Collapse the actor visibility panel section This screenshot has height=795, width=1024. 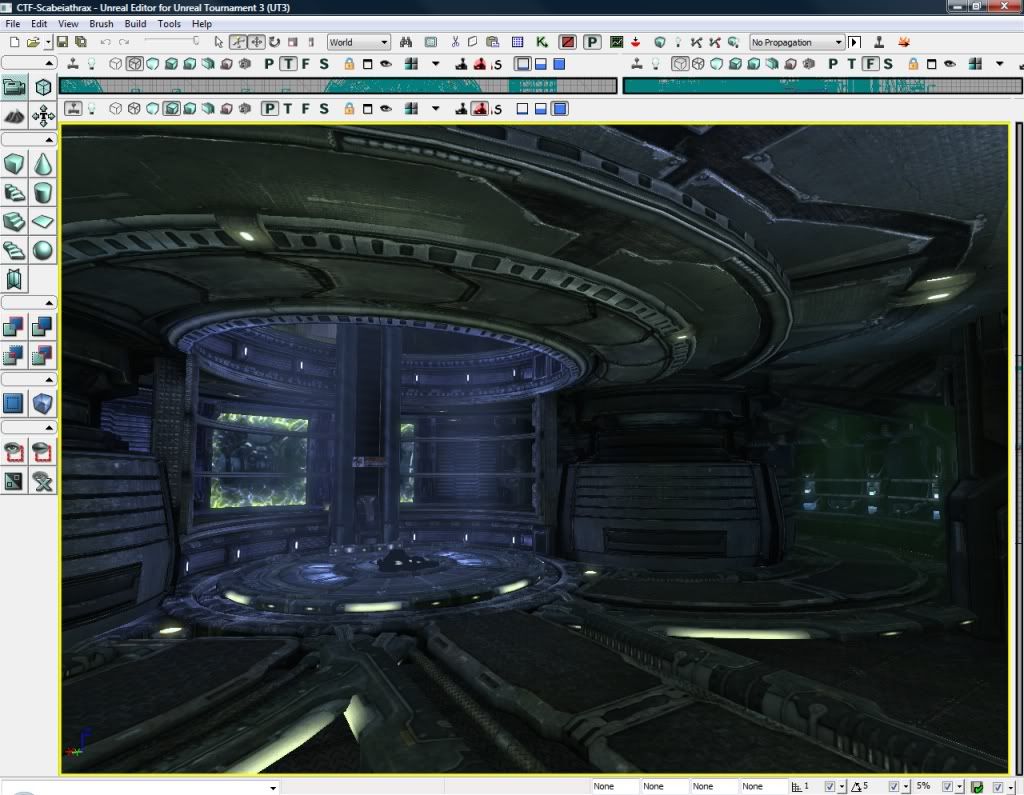[29, 428]
